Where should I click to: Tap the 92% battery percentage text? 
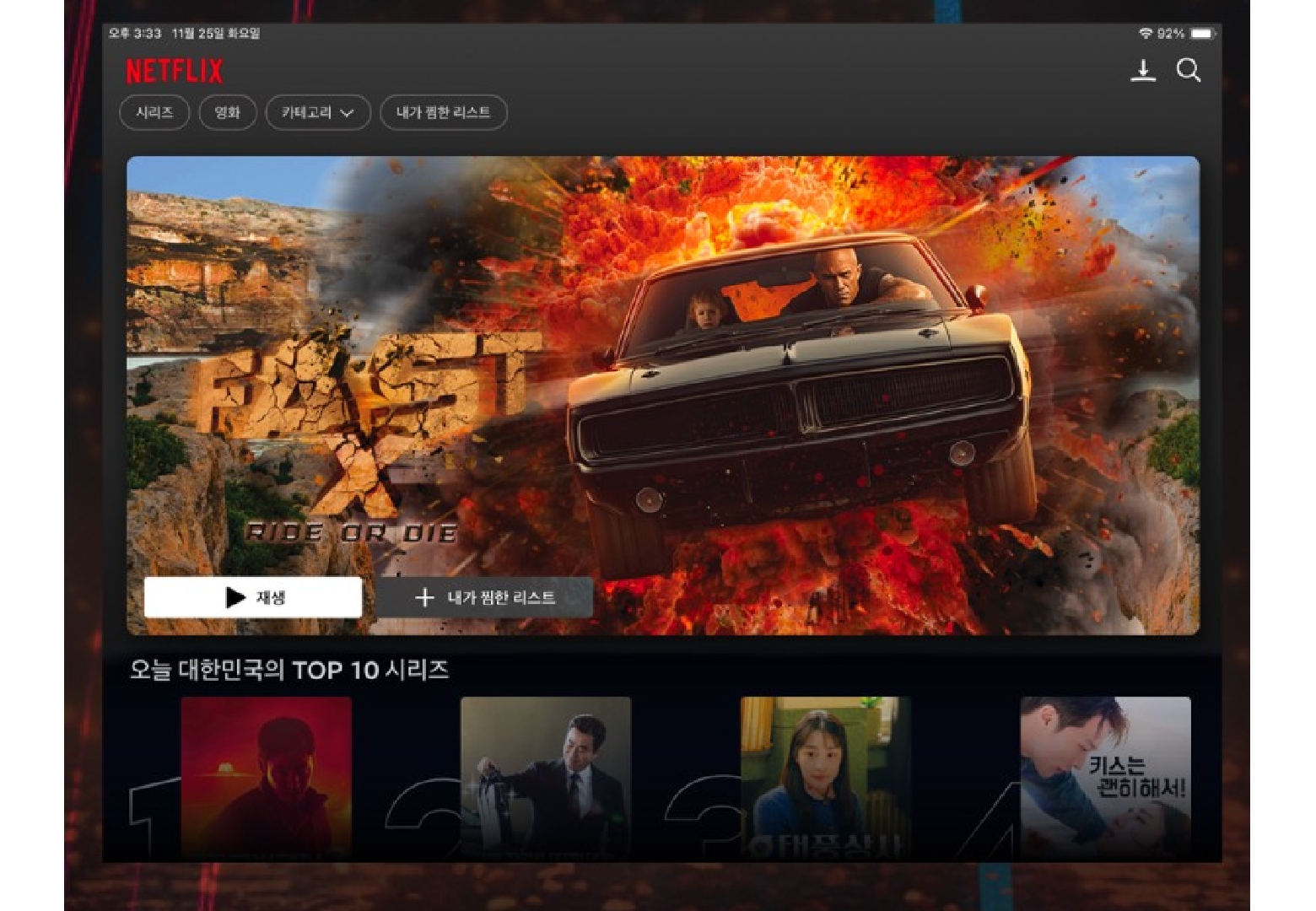click(1171, 34)
